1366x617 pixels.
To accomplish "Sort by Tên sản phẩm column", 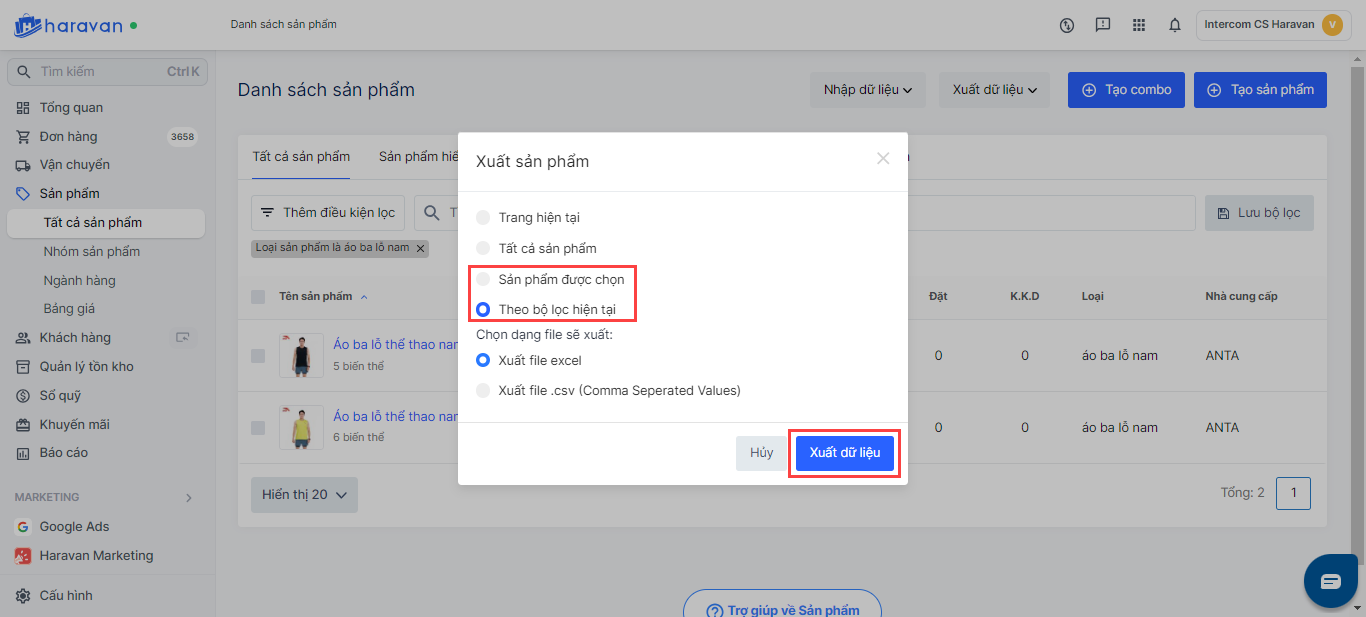I will tap(323, 297).
